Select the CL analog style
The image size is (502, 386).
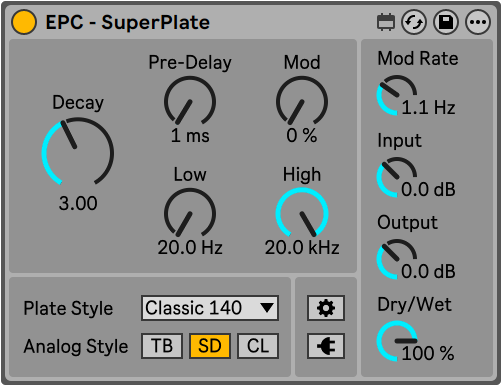pos(258,346)
